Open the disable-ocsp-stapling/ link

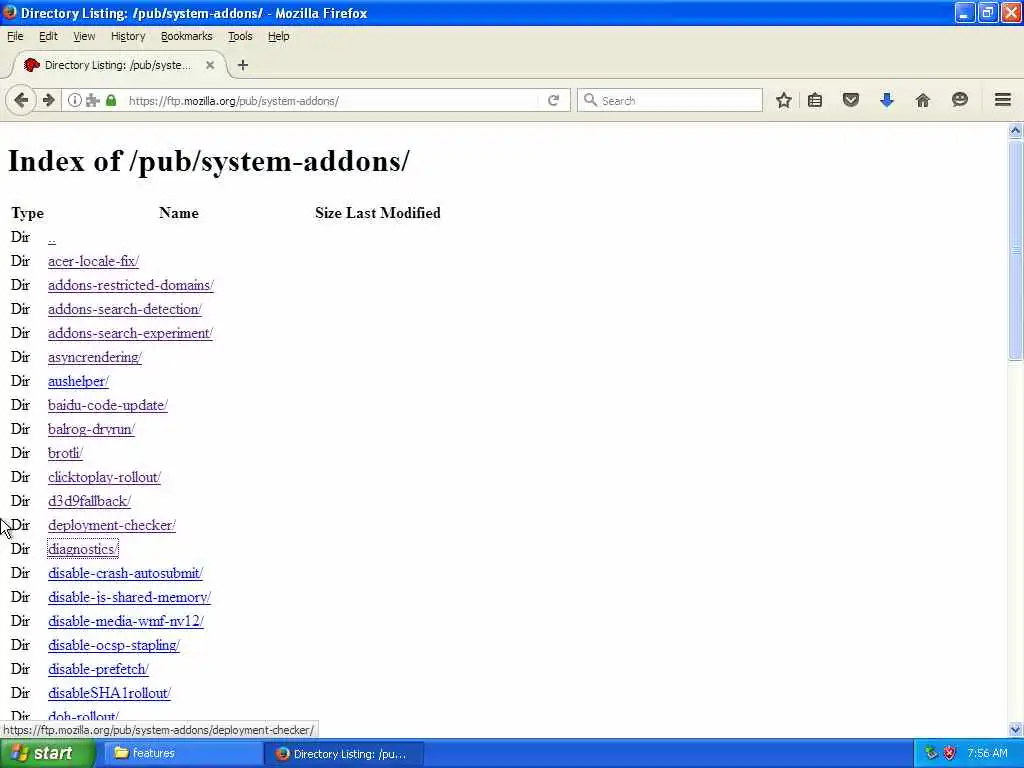[114, 645]
